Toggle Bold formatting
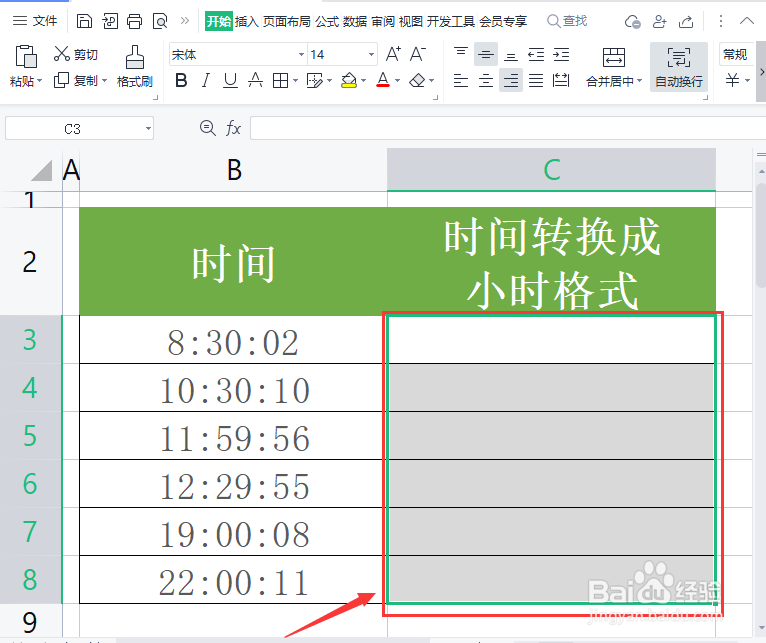This screenshot has height=643, width=766. 181,80
